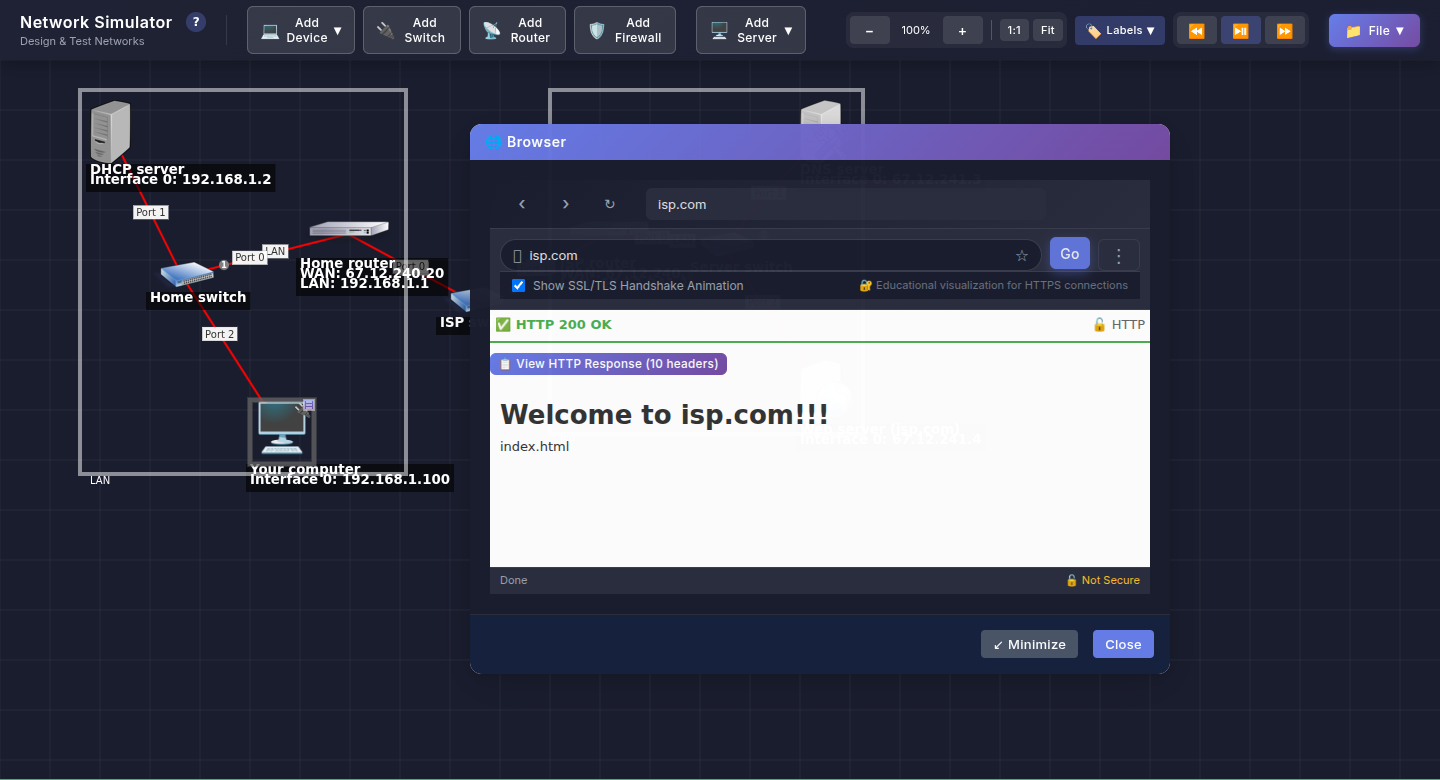Zoom in with the plus button
Viewport: 1440px width, 780px height.
click(x=962, y=30)
